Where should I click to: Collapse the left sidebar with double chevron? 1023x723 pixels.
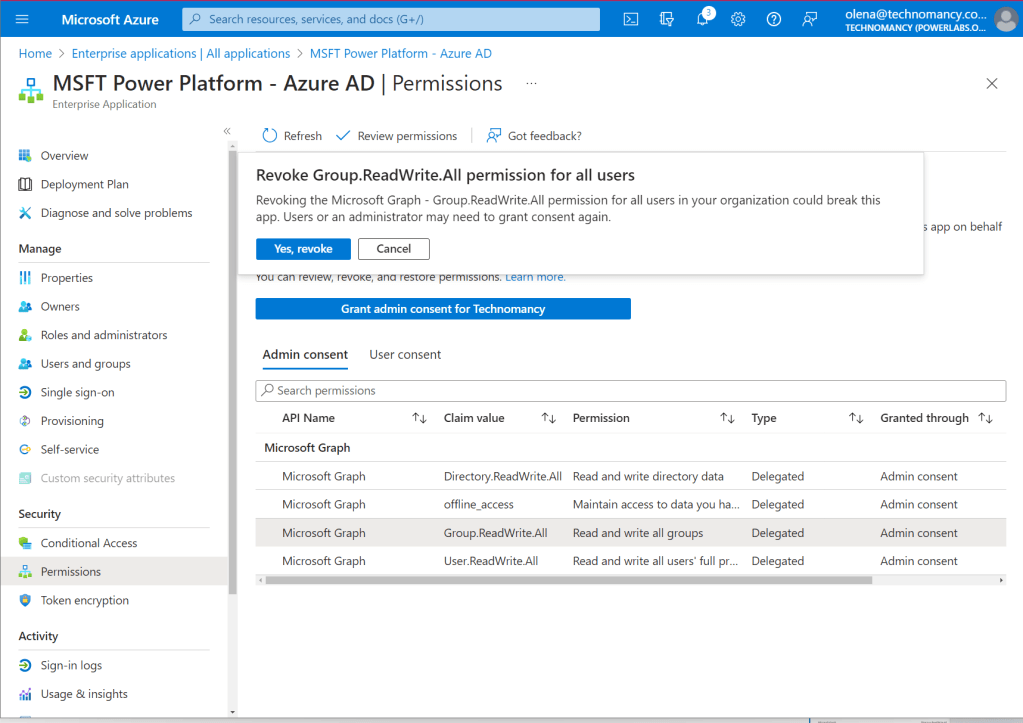click(227, 131)
